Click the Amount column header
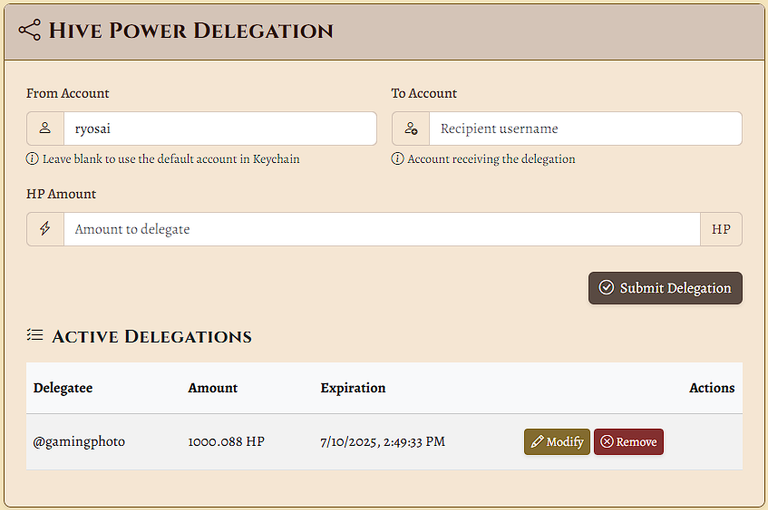Screen dimensions: 768x510 [x=213, y=388]
